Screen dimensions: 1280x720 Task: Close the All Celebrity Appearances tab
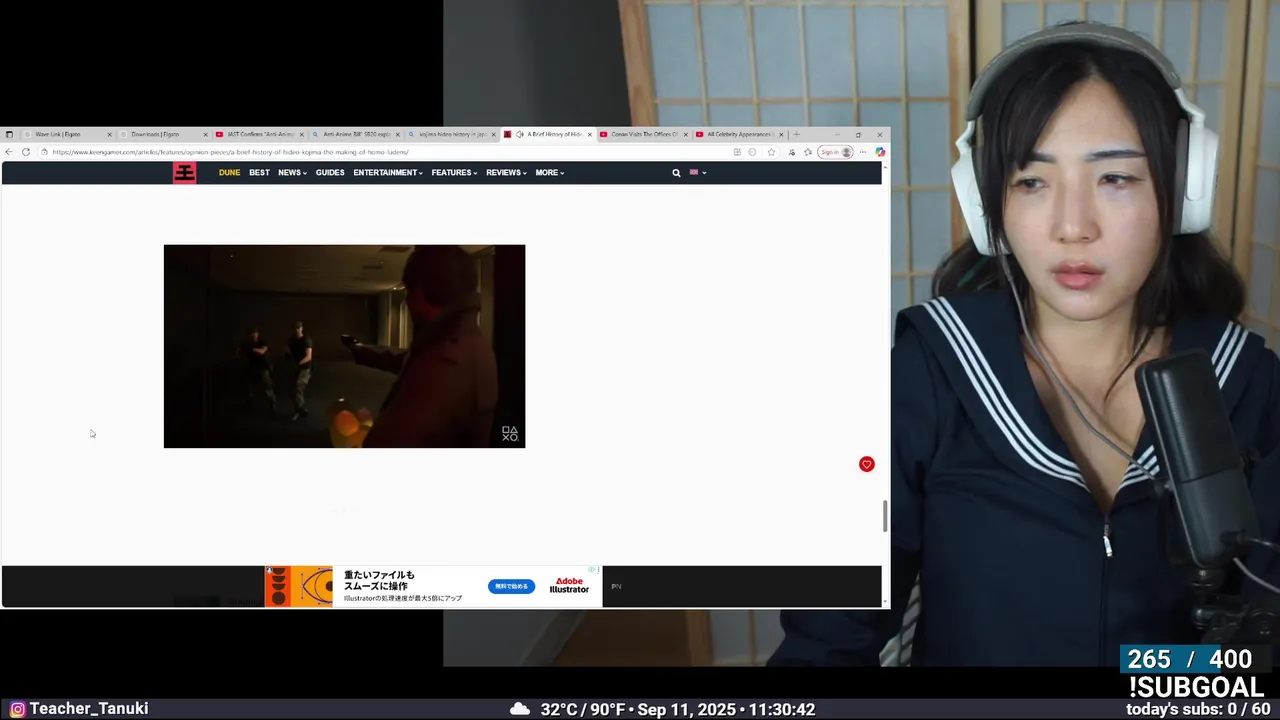pos(781,134)
